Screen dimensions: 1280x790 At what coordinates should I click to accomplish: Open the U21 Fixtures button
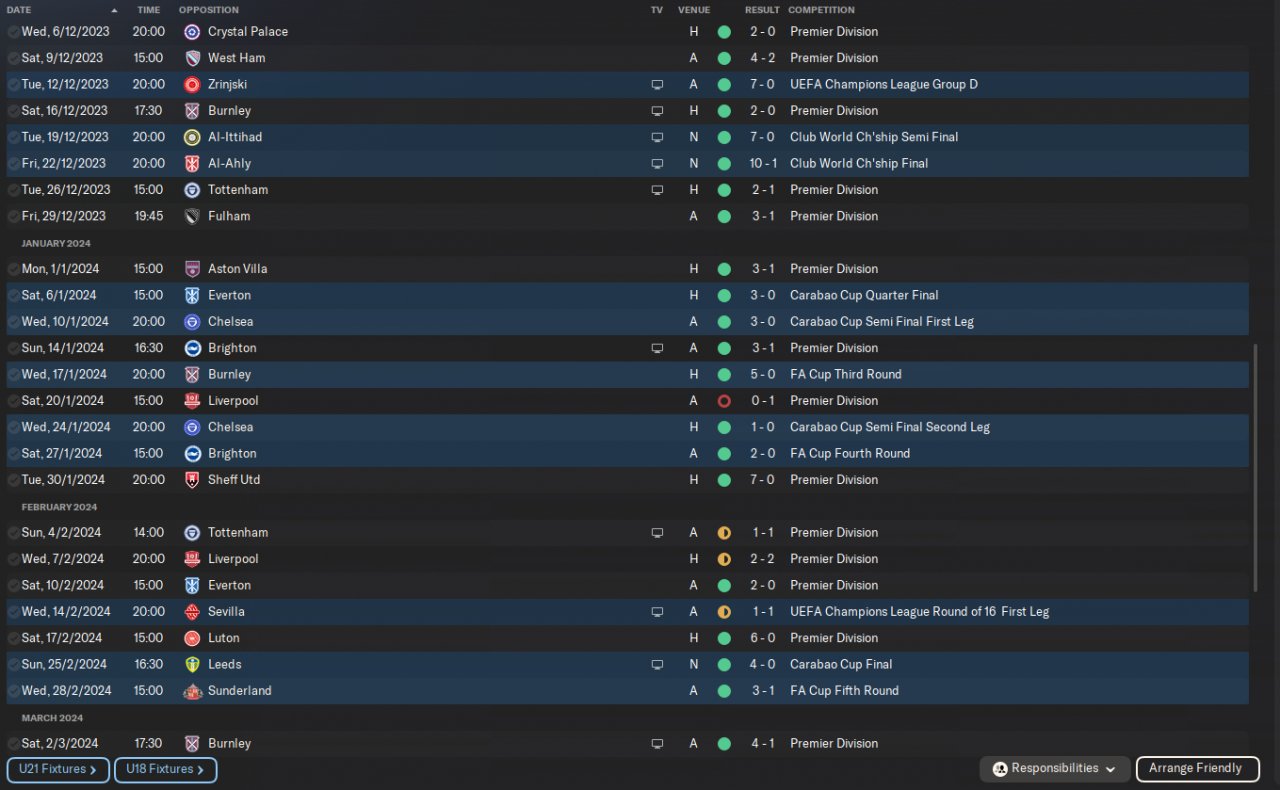[58, 770]
